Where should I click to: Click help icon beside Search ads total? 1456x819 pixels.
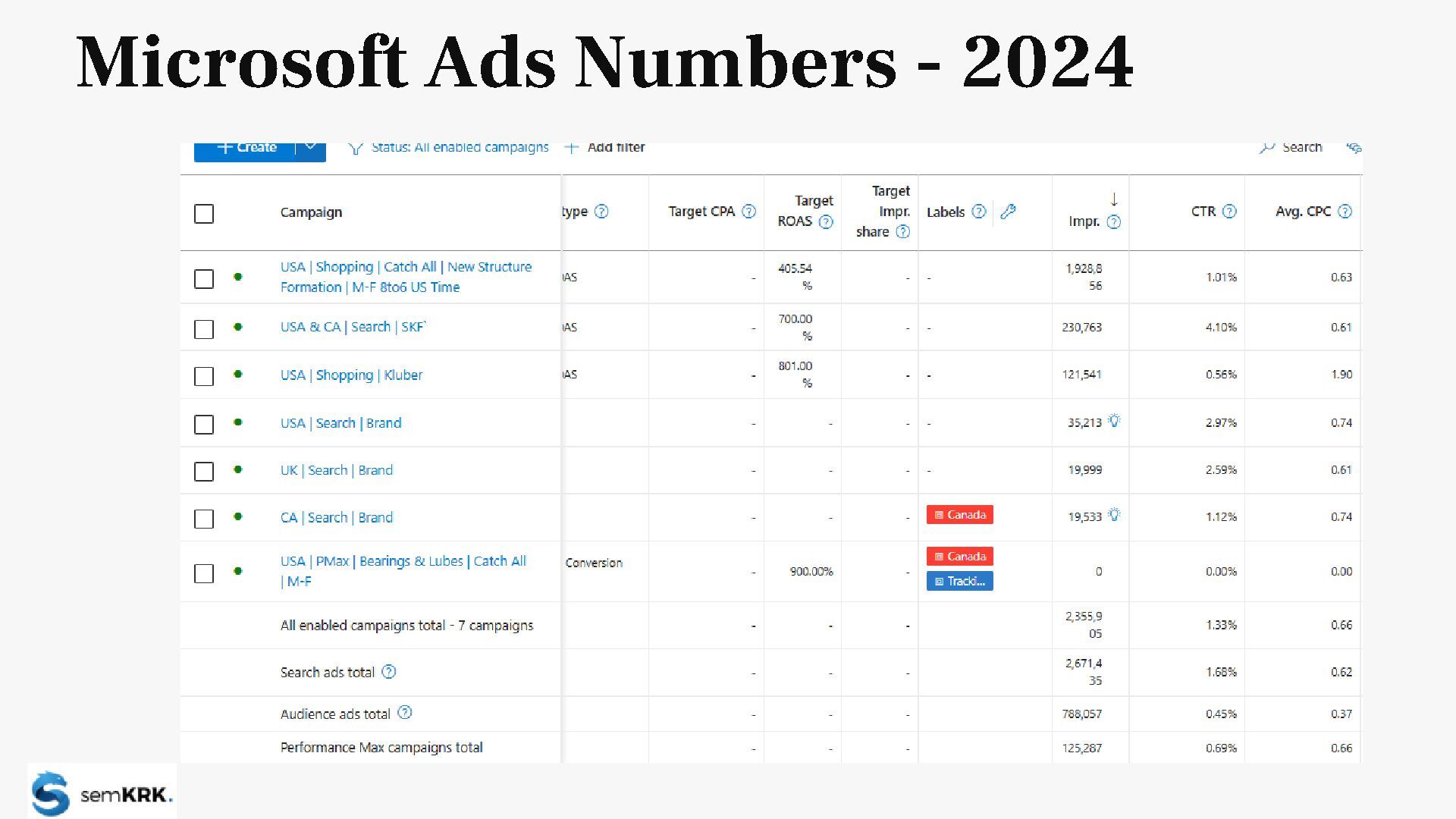[388, 671]
